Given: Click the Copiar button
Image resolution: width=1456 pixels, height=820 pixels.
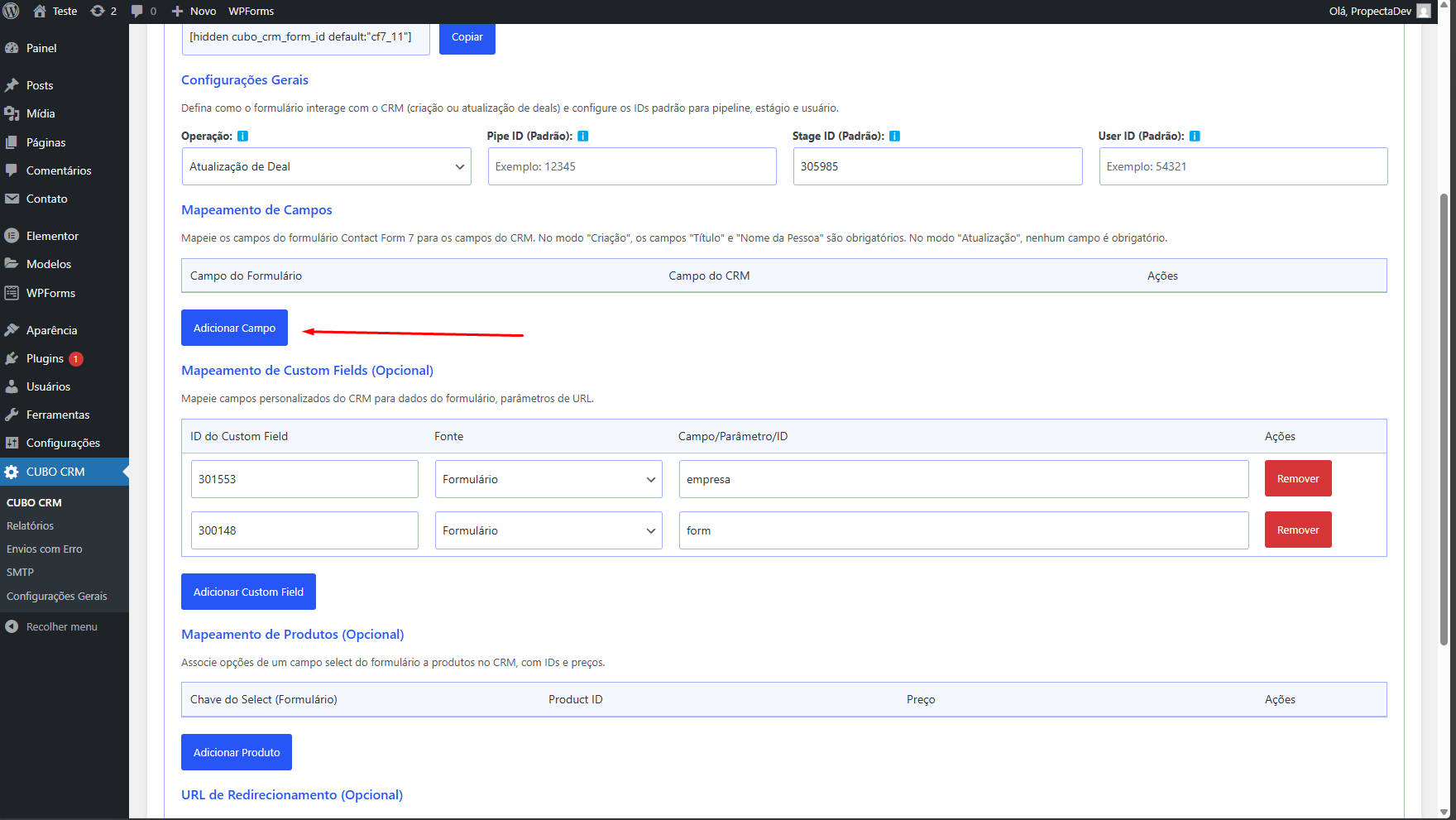Looking at the screenshot, I should coord(467,37).
